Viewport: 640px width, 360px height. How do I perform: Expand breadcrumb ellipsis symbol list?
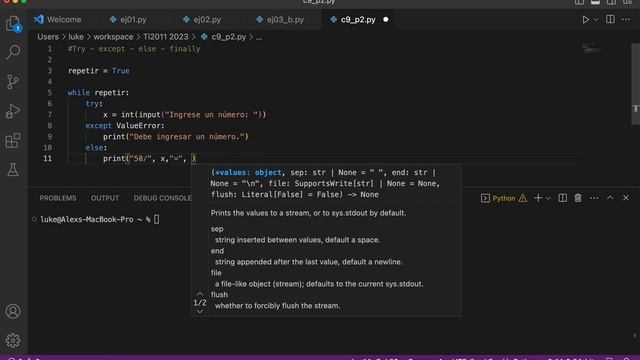tap(259, 37)
